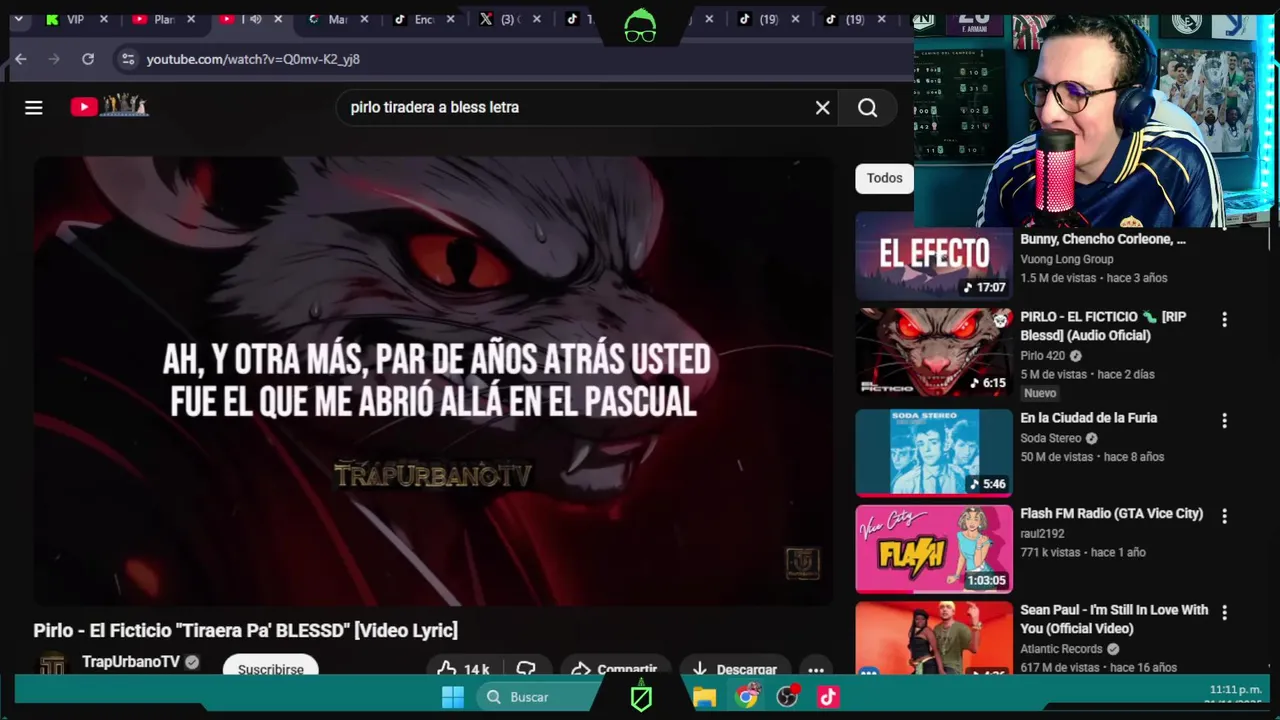Switch to the 'Enc' TikTok tab
Screen dimensions: 1280x720
416,19
